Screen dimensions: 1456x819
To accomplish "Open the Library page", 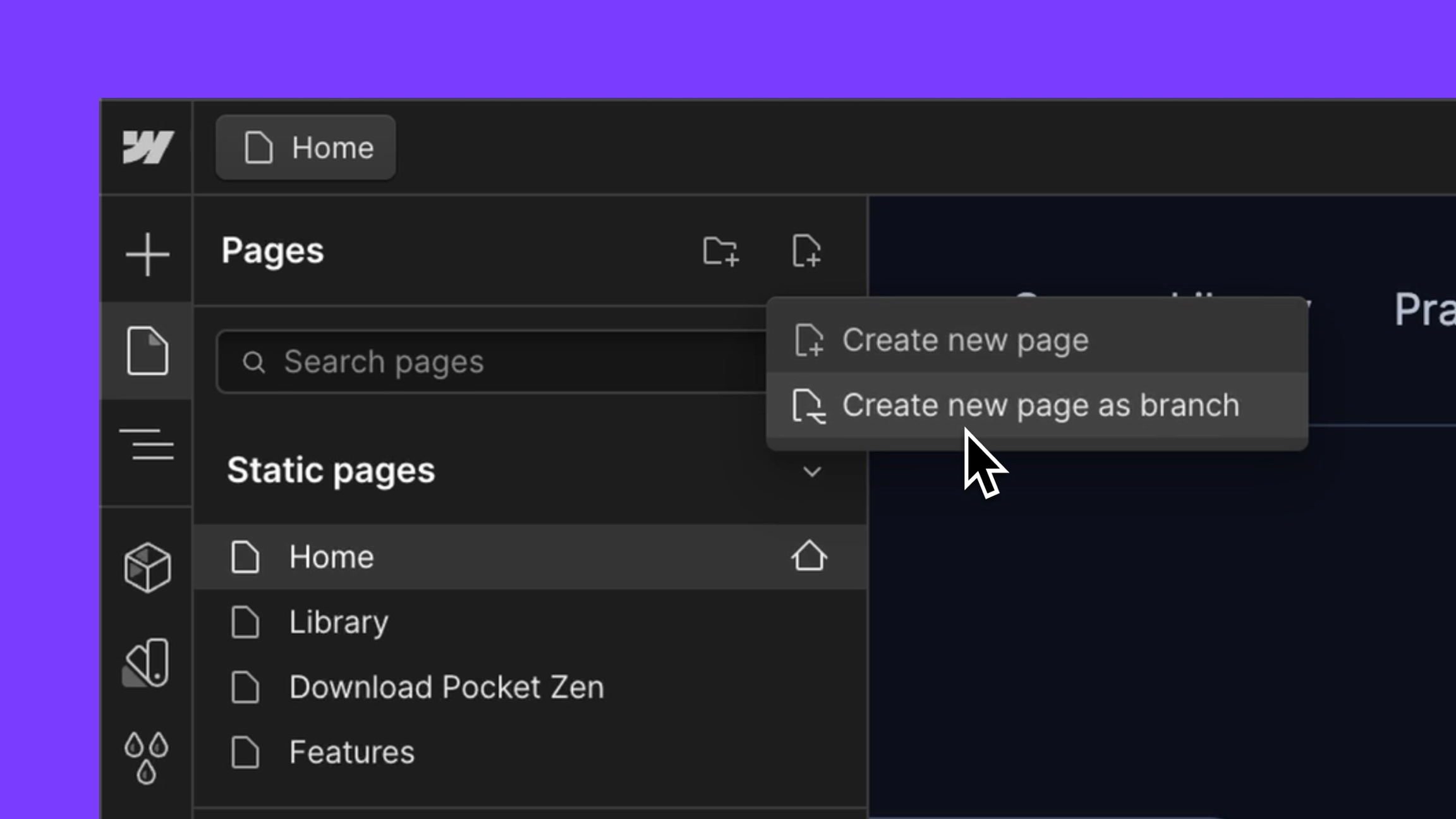I will coord(339,622).
